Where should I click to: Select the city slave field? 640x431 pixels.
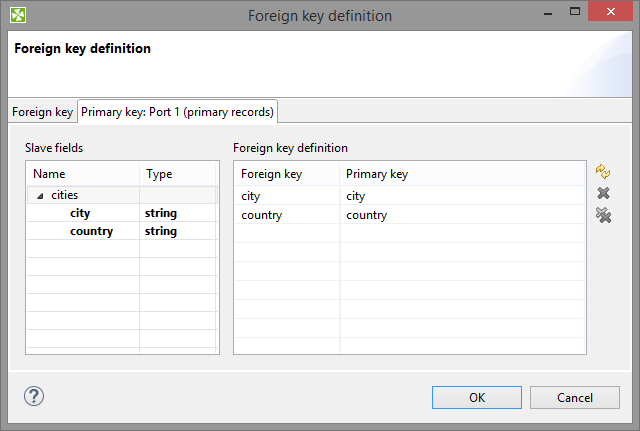tap(80, 213)
